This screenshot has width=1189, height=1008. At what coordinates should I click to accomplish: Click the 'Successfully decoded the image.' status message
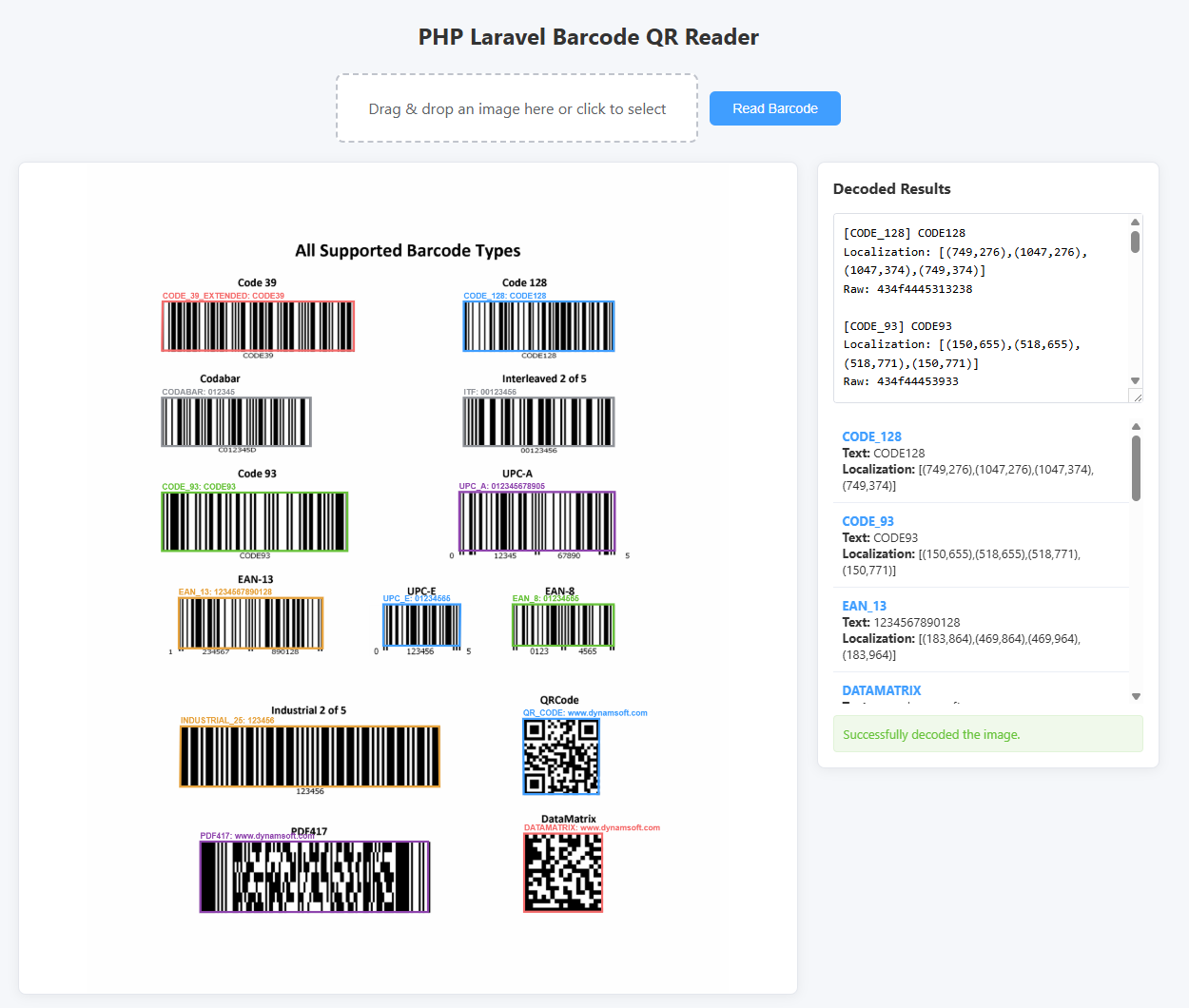click(988, 734)
